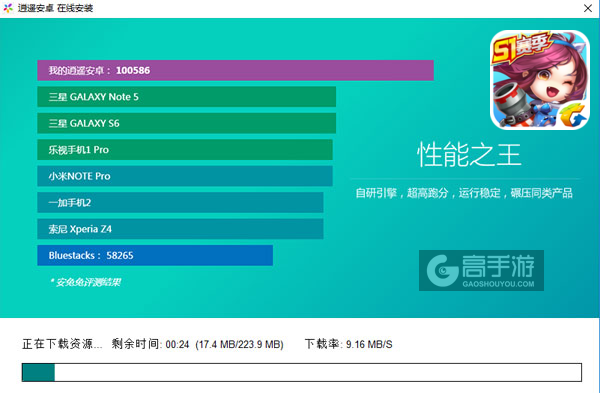The image size is (600, 393).
Task: Click the 下载率 9.16 MB/S value
Action: coord(349,344)
